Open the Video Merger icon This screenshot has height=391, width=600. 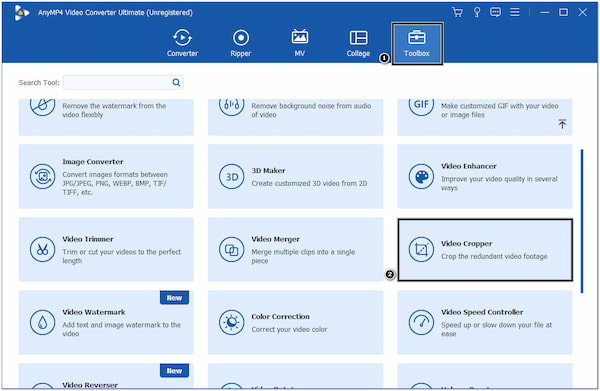click(x=232, y=249)
